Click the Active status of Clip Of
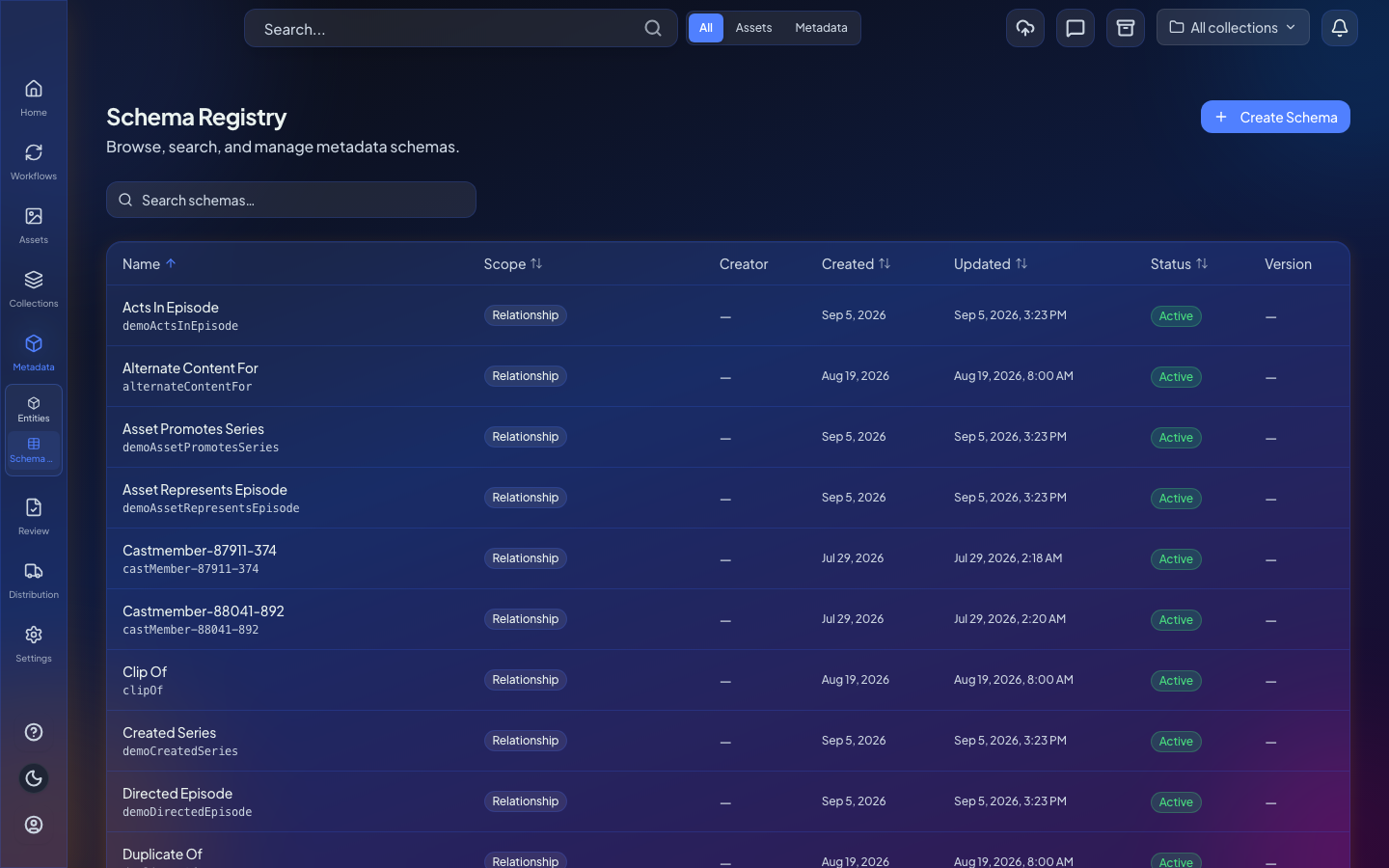 [x=1176, y=681]
